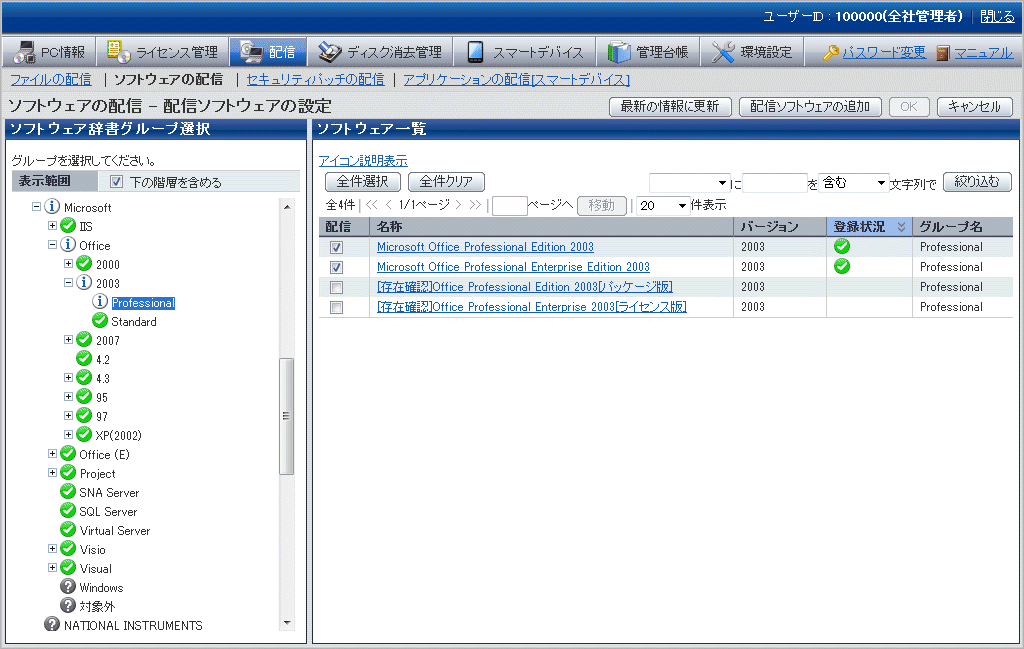Click registered status icon for Professional Edition 2003
1024x649 pixels.
click(842, 246)
